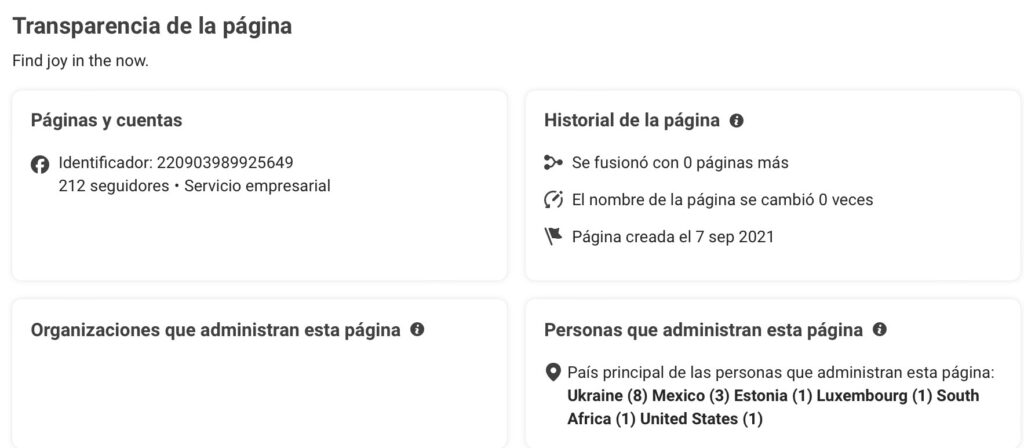Open info icon beside 'Organizaciones que administran esta página'
Viewport: 1024px width, 448px height.
[x=417, y=330]
